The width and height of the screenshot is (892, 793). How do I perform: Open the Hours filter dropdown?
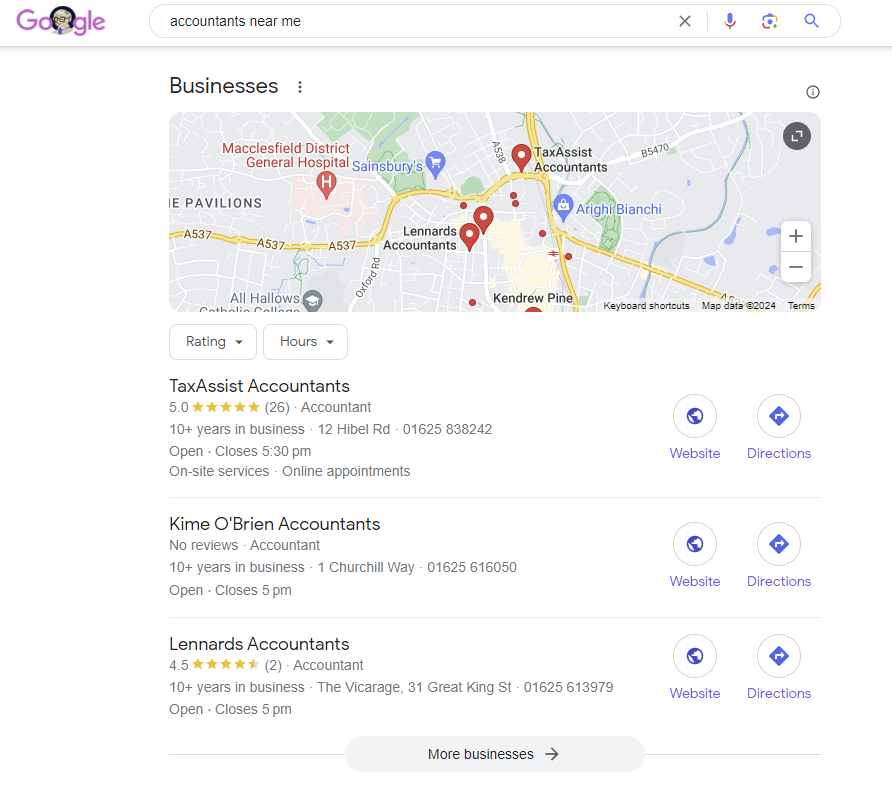point(305,341)
